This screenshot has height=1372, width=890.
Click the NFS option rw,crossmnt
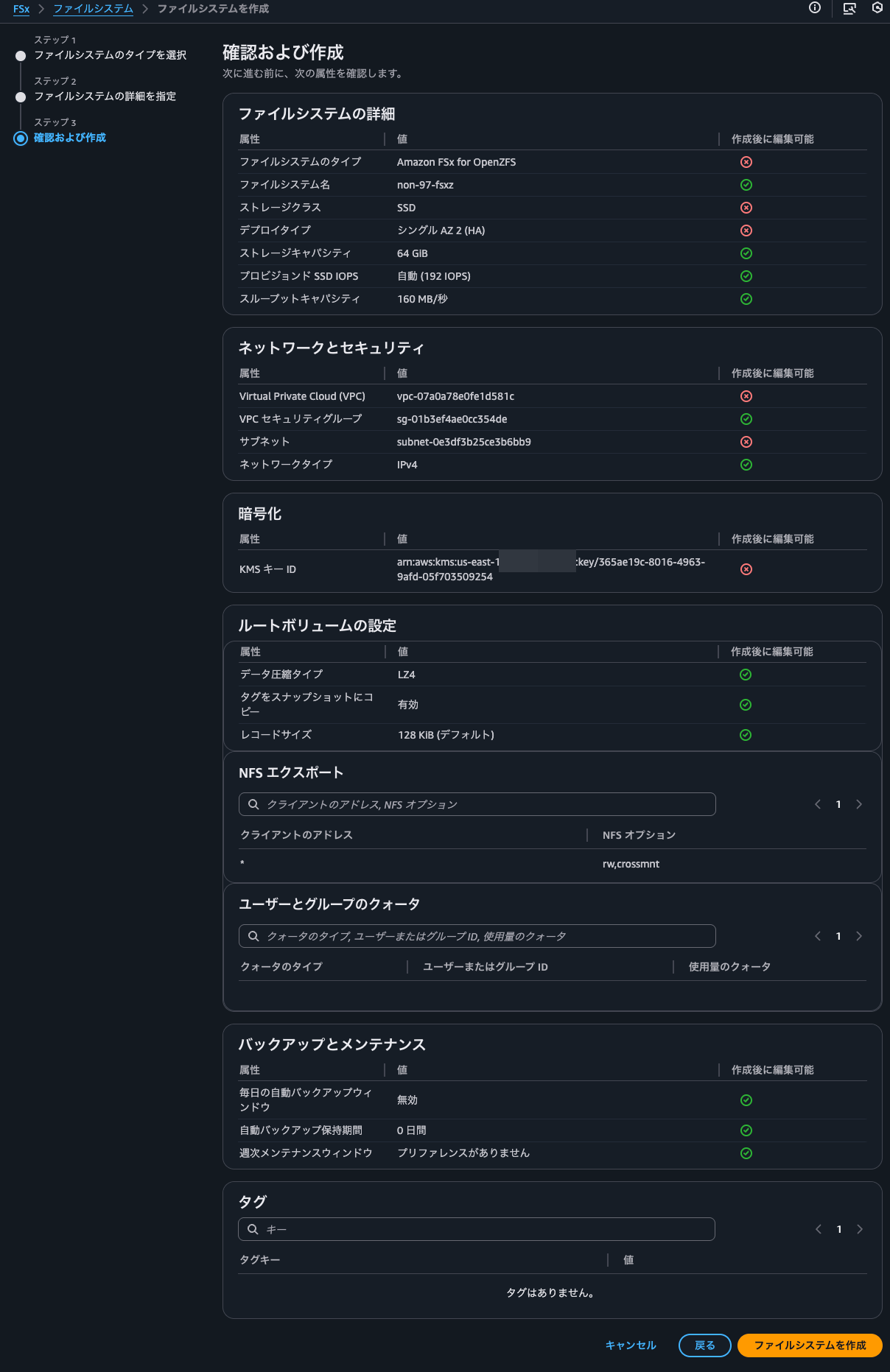click(631, 864)
